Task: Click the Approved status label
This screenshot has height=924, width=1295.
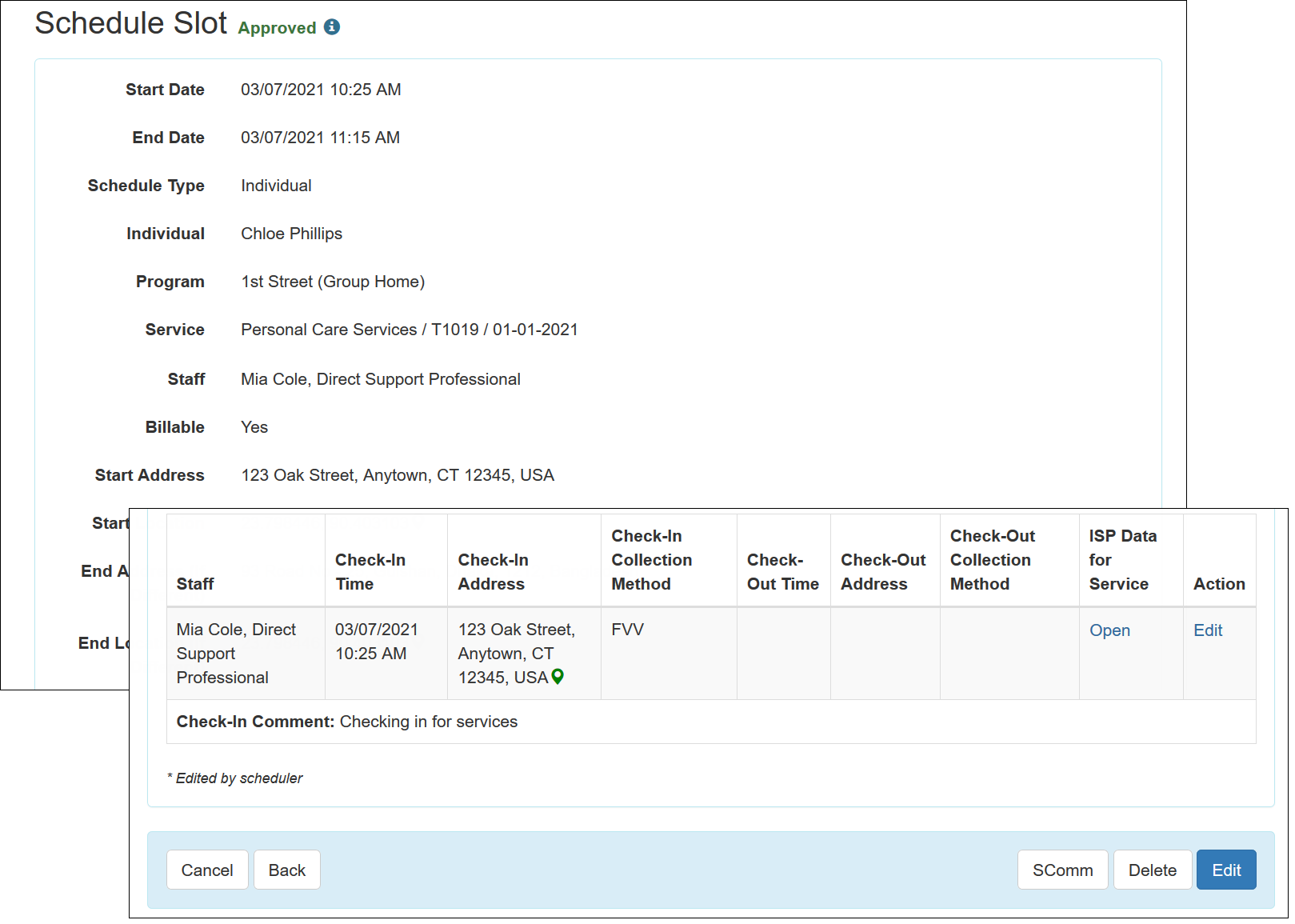Action: pyautogui.click(x=278, y=28)
